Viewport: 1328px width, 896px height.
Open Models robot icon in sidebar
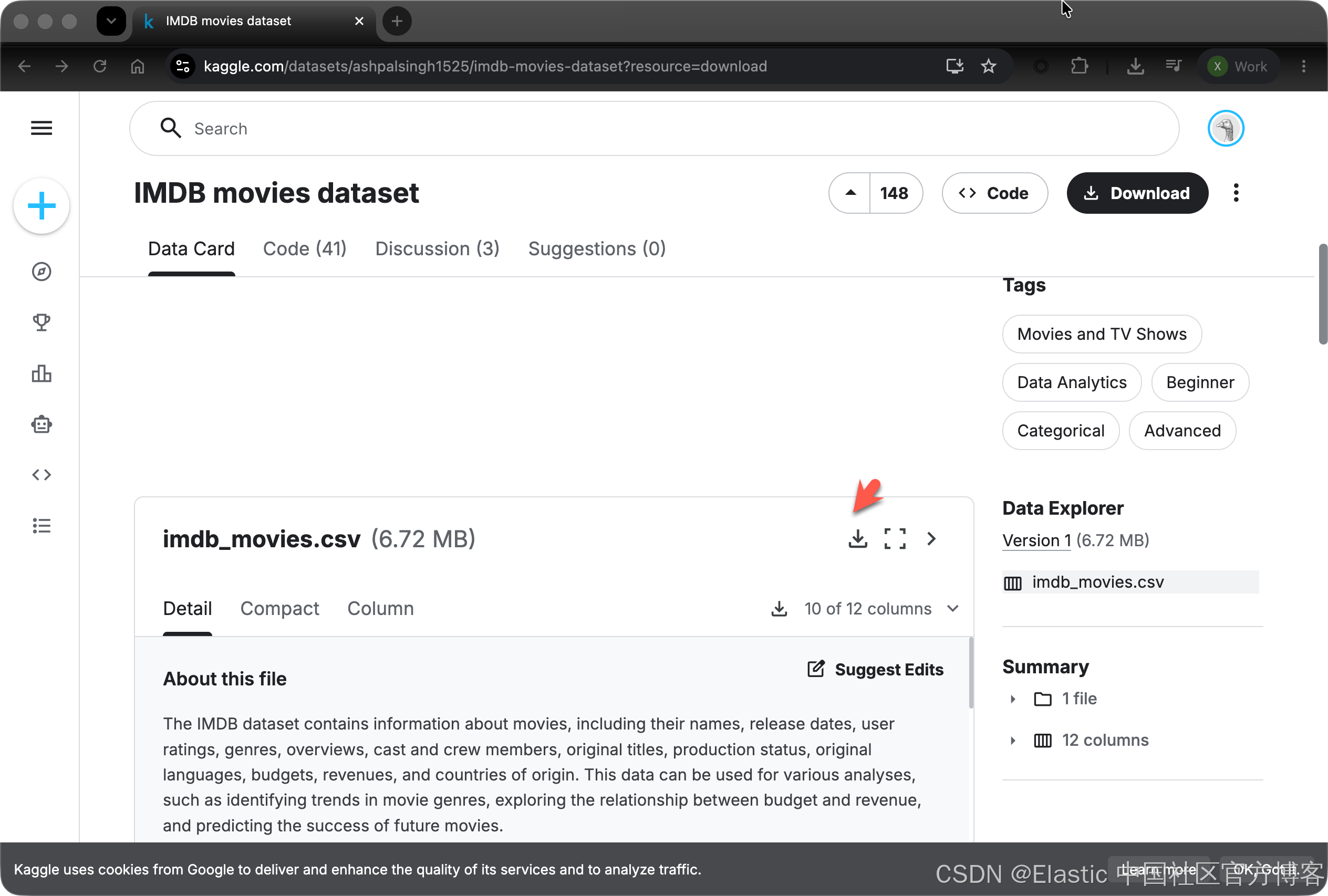[41, 424]
